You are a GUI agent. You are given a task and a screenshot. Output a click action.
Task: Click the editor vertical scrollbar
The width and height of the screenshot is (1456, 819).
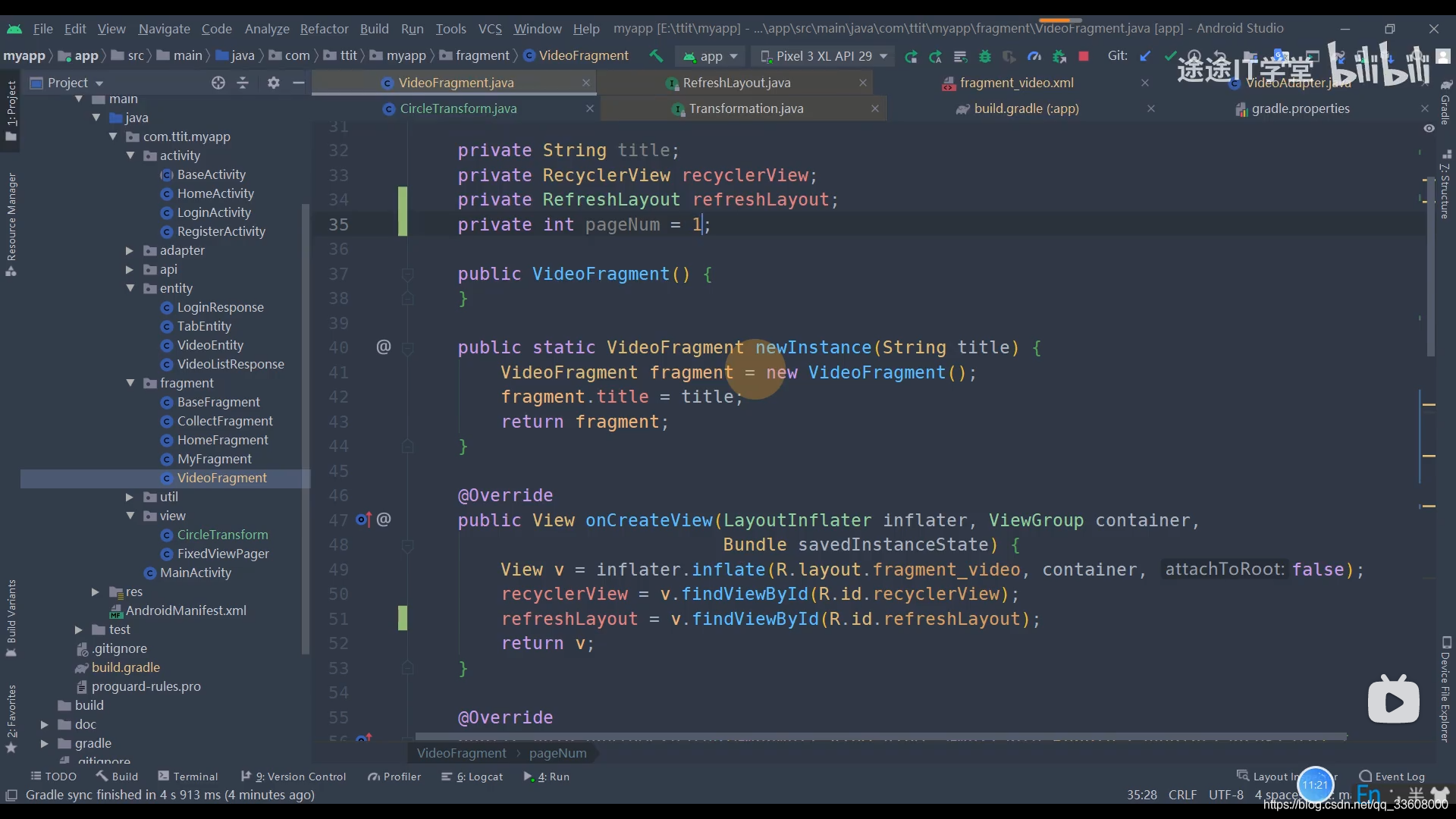tap(1431, 265)
